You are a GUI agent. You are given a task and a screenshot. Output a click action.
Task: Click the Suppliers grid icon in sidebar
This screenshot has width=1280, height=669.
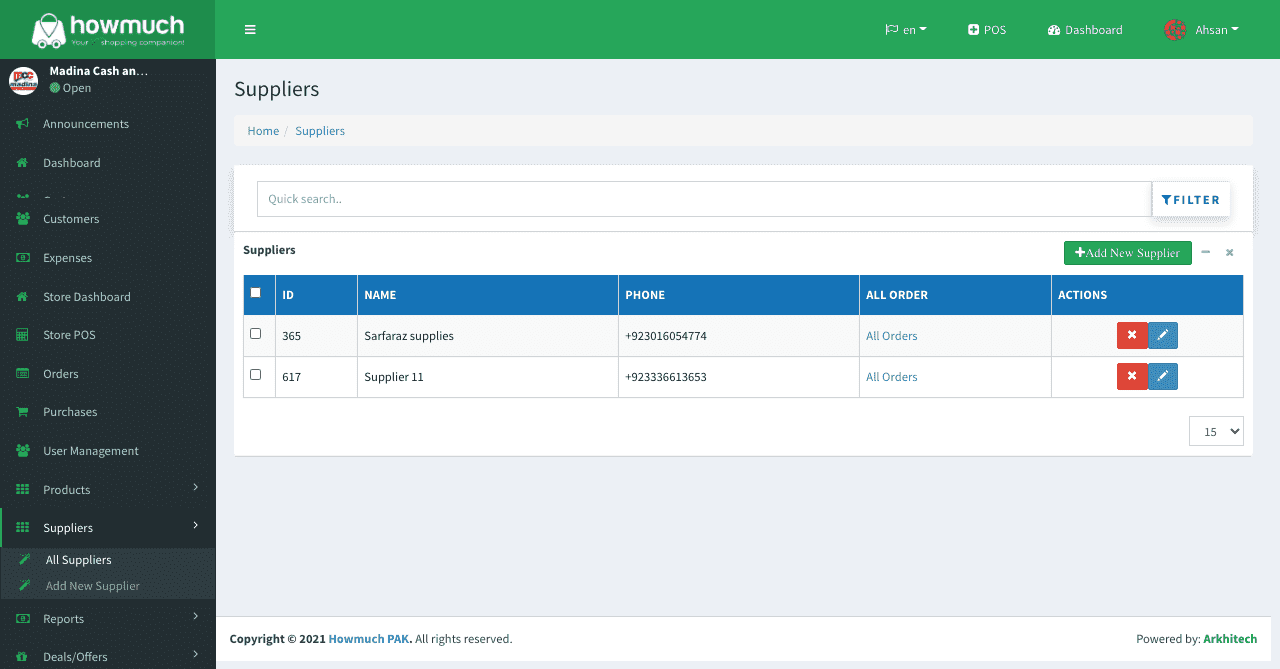click(x=22, y=528)
